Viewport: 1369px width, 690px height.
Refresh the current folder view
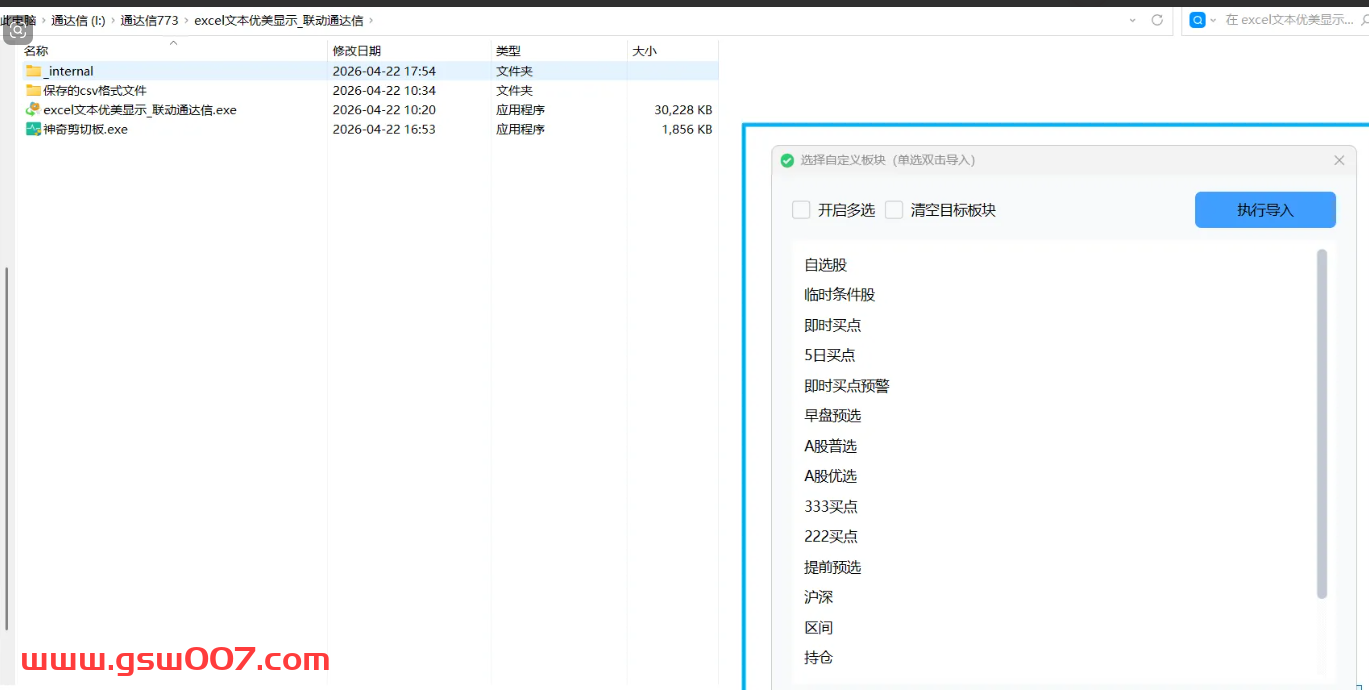tap(1157, 20)
